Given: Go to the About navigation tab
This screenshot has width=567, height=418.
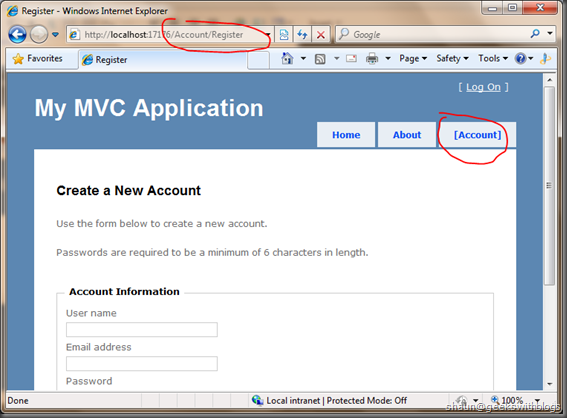Looking at the screenshot, I should 407,135.
